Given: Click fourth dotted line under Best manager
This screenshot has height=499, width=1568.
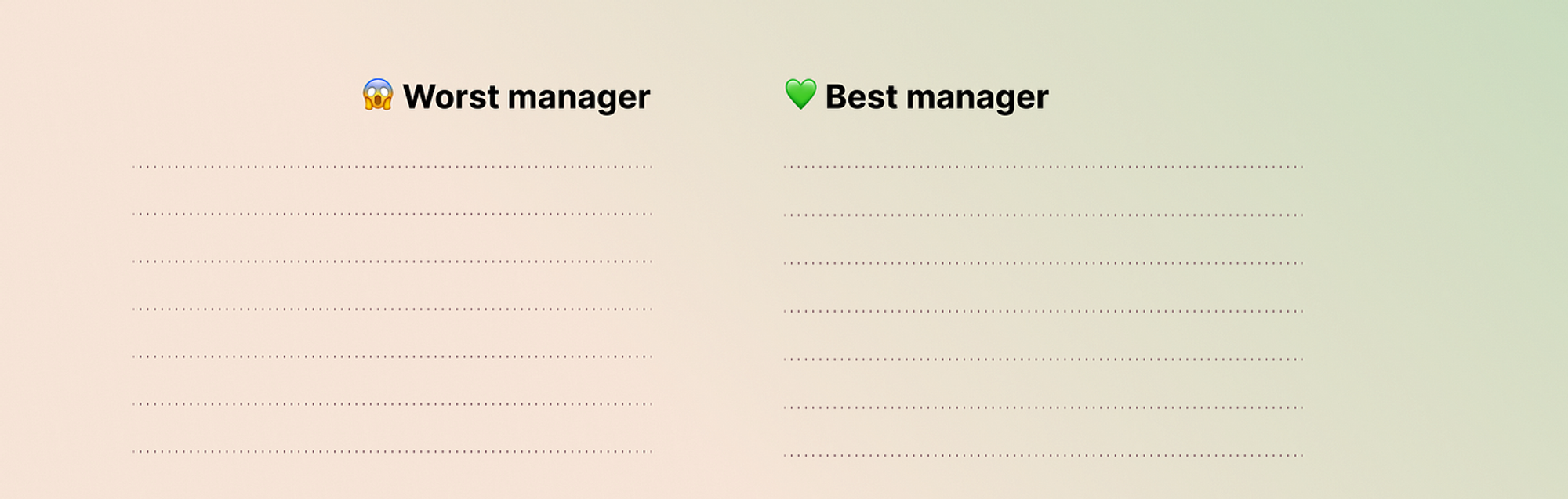Looking at the screenshot, I should (1044, 311).
